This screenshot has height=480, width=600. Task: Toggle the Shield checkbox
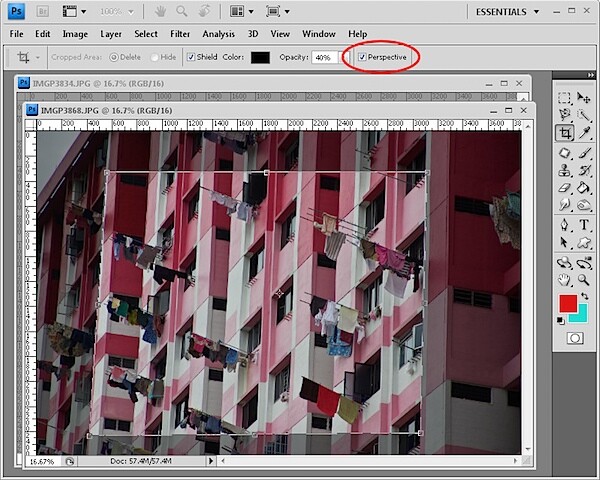(191, 57)
